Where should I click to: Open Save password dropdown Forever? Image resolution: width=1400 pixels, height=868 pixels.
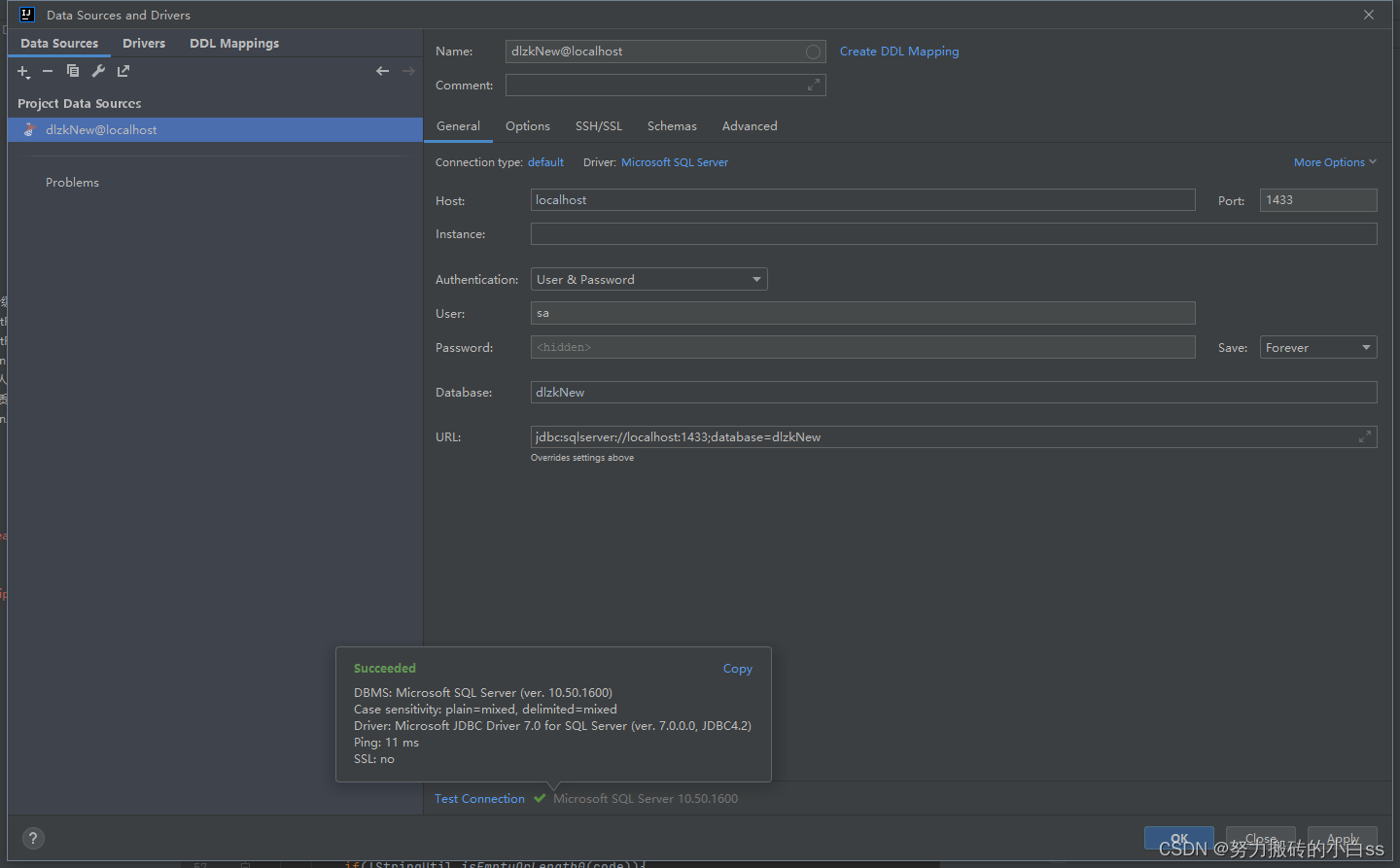click(1318, 348)
